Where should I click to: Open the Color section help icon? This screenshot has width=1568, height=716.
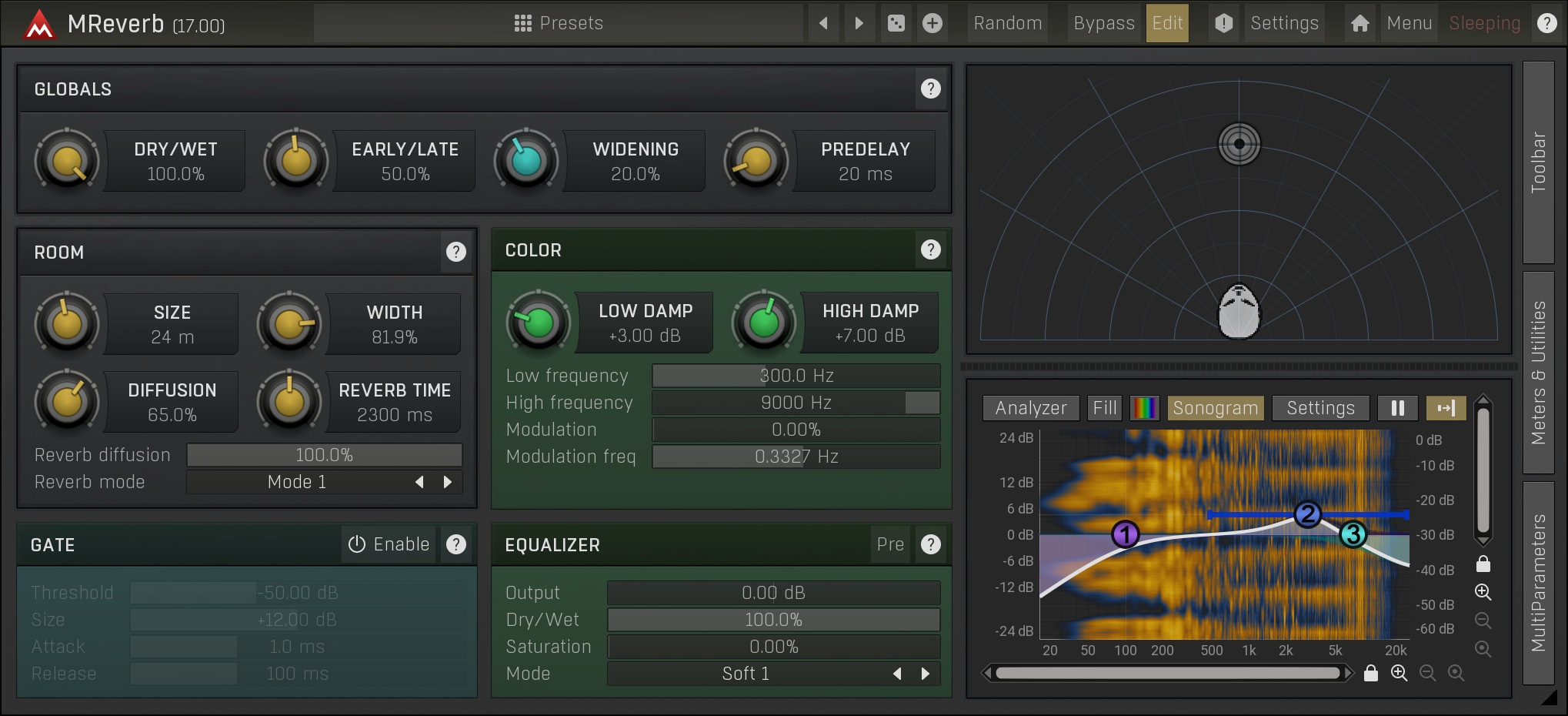930,250
